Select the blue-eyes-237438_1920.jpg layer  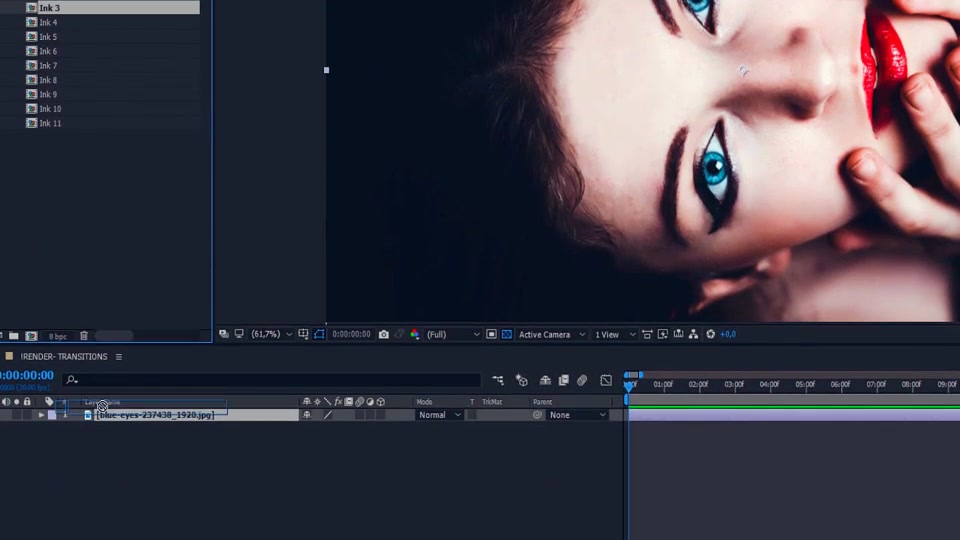coord(156,415)
